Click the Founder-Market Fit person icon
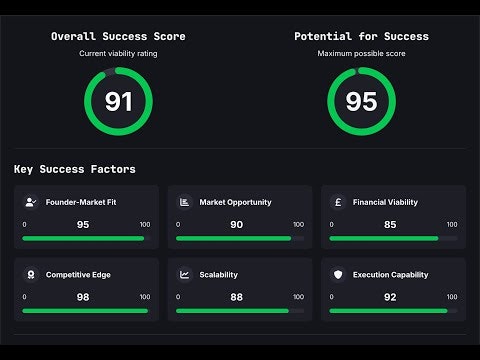The height and width of the screenshot is (360, 480). [31, 202]
